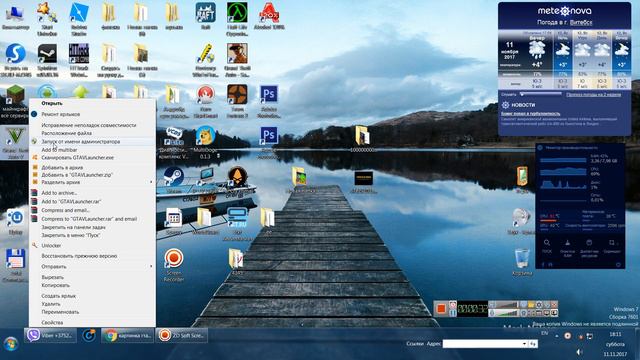Select the Uplay desktop shortcut
640x360 pixels.
[x=15, y=222]
